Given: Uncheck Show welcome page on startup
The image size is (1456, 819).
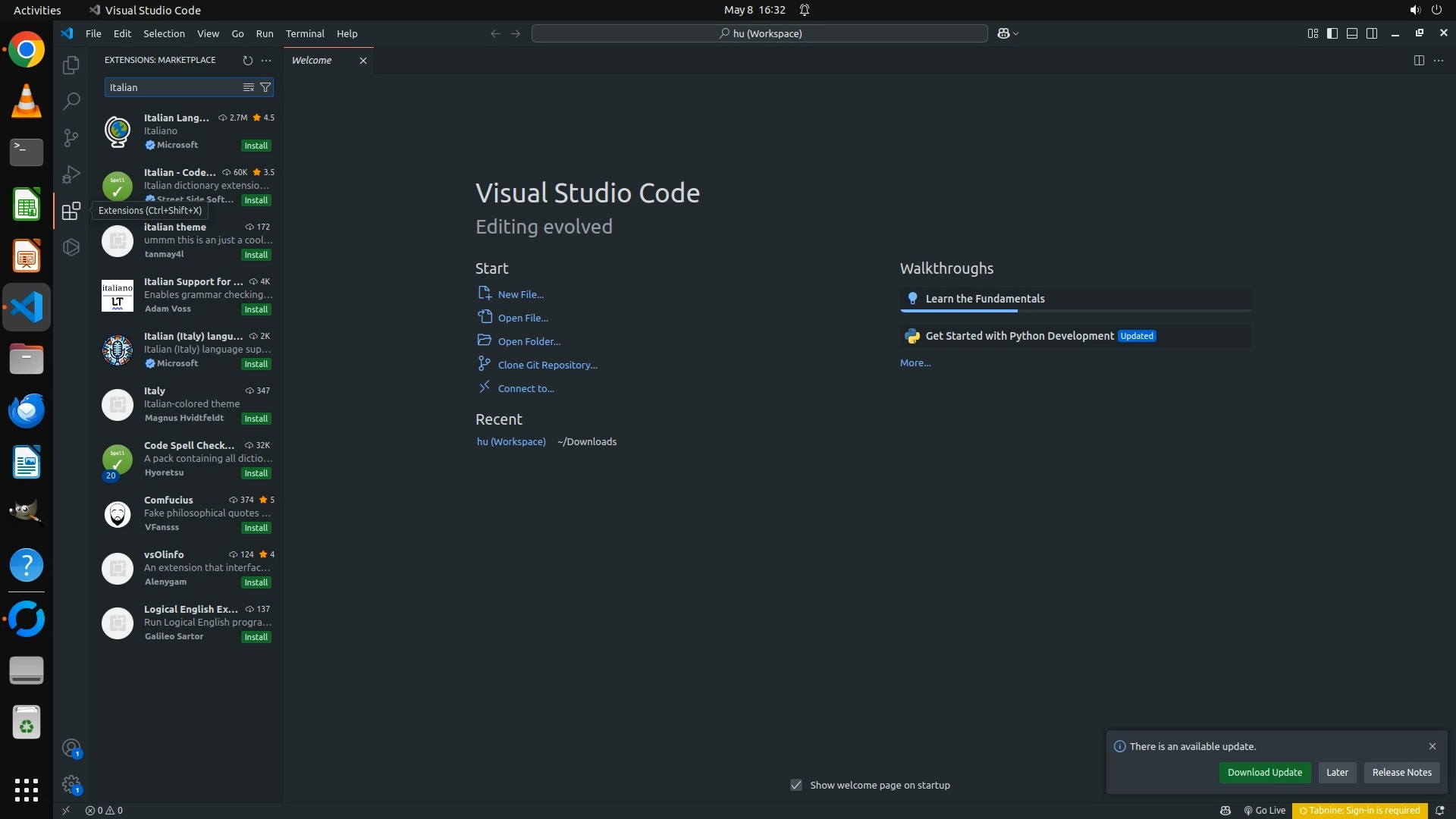Looking at the screenshot, I should [x=795, y=785].
